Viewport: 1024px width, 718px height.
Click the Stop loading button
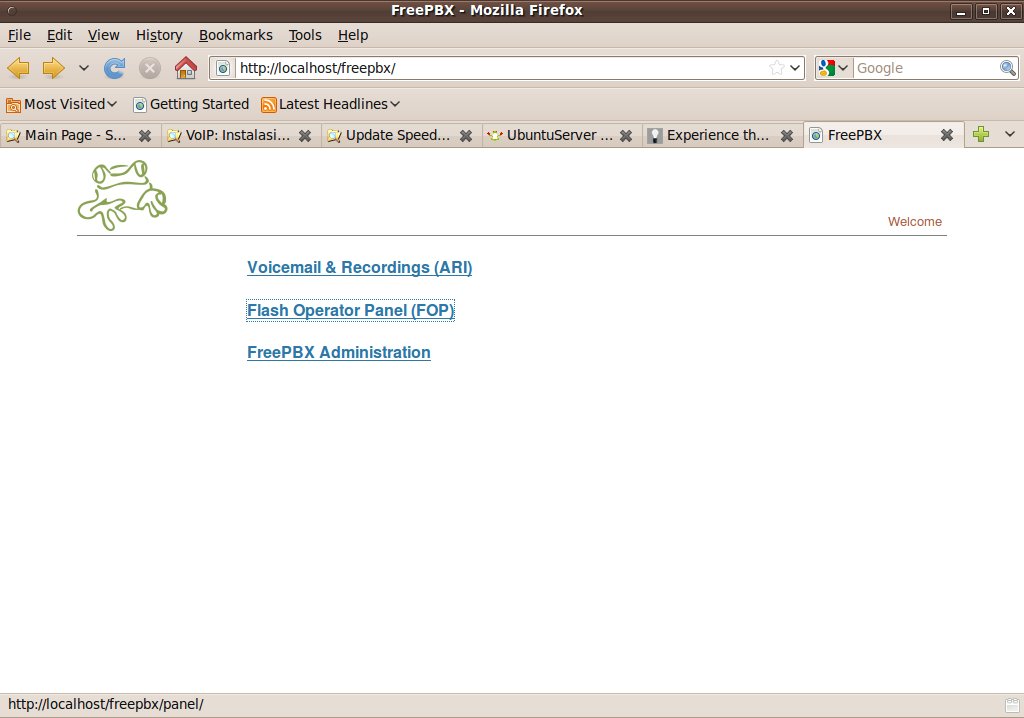tap(150, 68)
